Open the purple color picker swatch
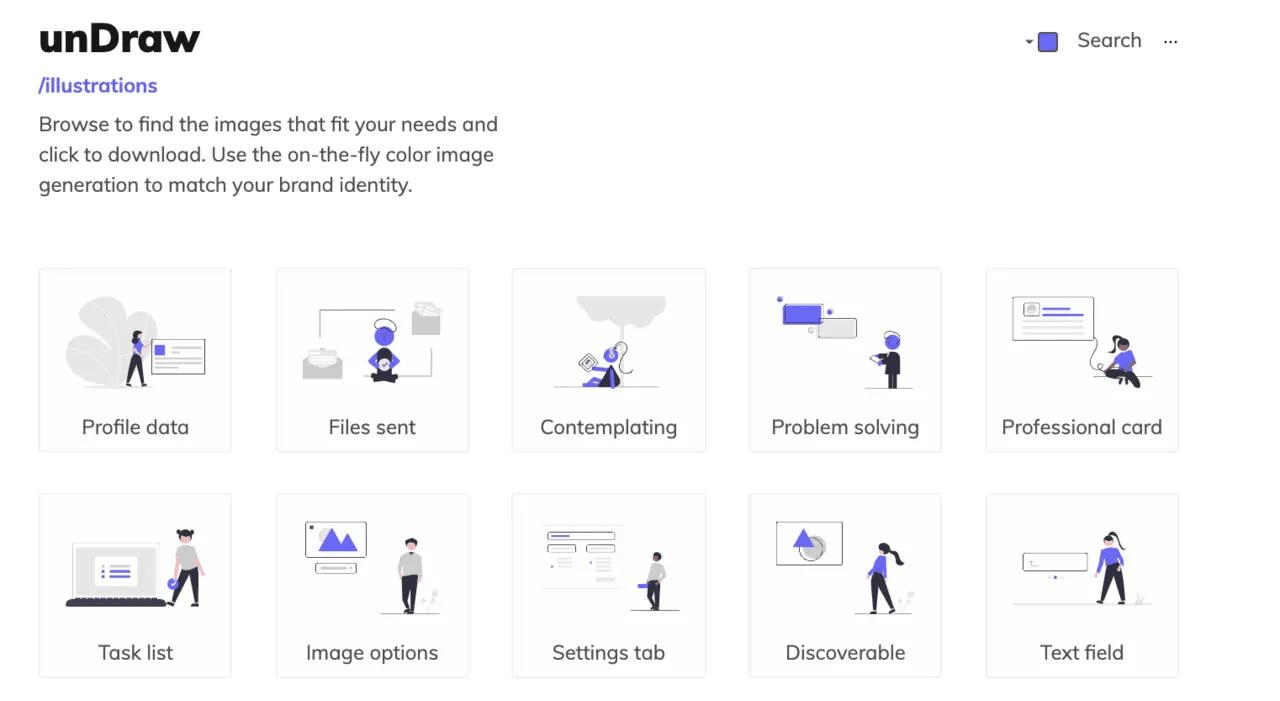This screenshot has height=701, width=1280. (1048, 42)
